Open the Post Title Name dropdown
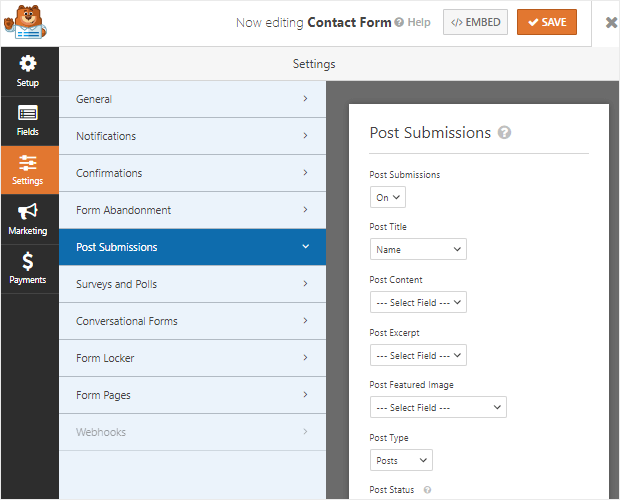This screenshot has height=500, width=620. [x=418, y=249]
